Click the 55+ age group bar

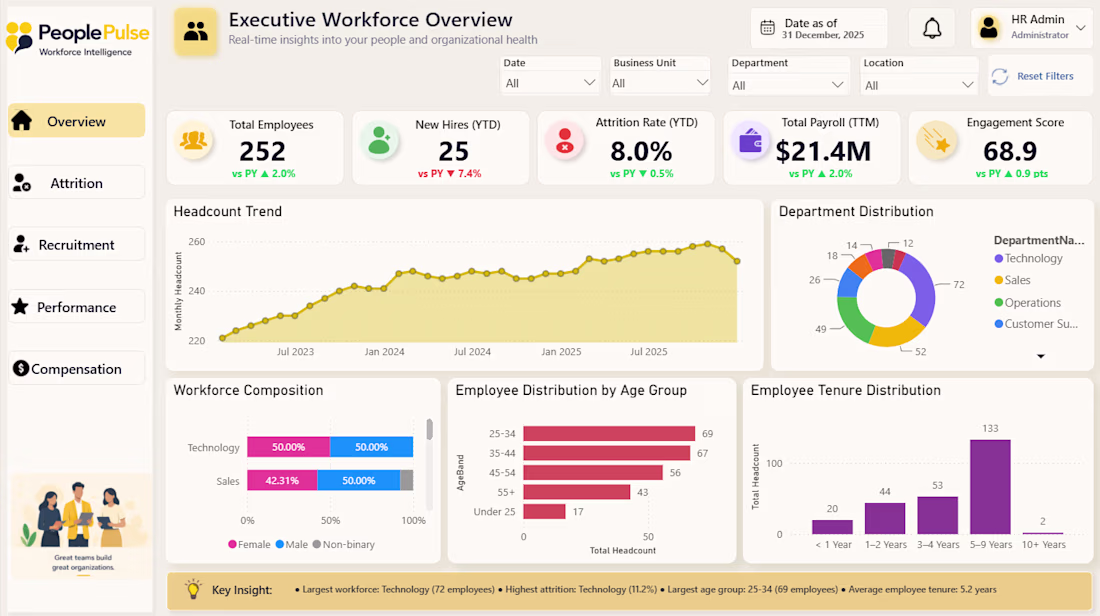pos(577,493)
